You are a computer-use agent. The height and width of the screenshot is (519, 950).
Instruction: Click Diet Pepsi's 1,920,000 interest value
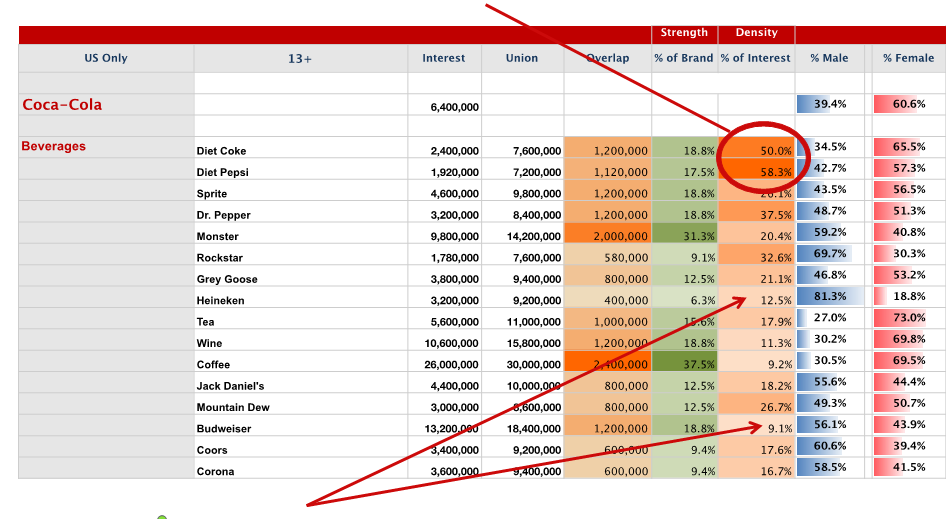point(454,172)
